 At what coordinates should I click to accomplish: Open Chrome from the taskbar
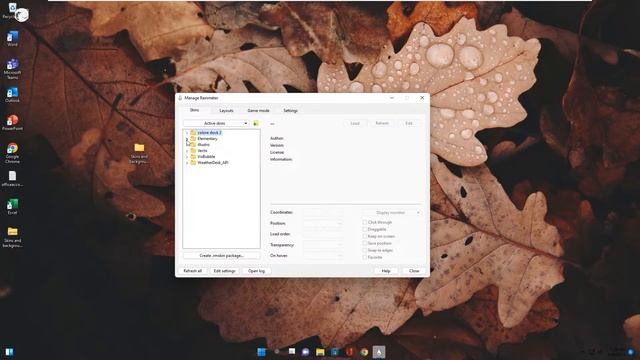(x=364, y=352)
